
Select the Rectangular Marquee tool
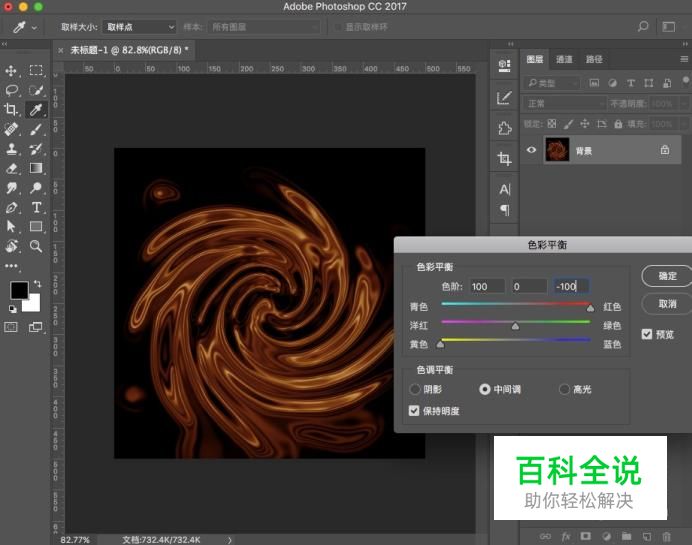36,70
